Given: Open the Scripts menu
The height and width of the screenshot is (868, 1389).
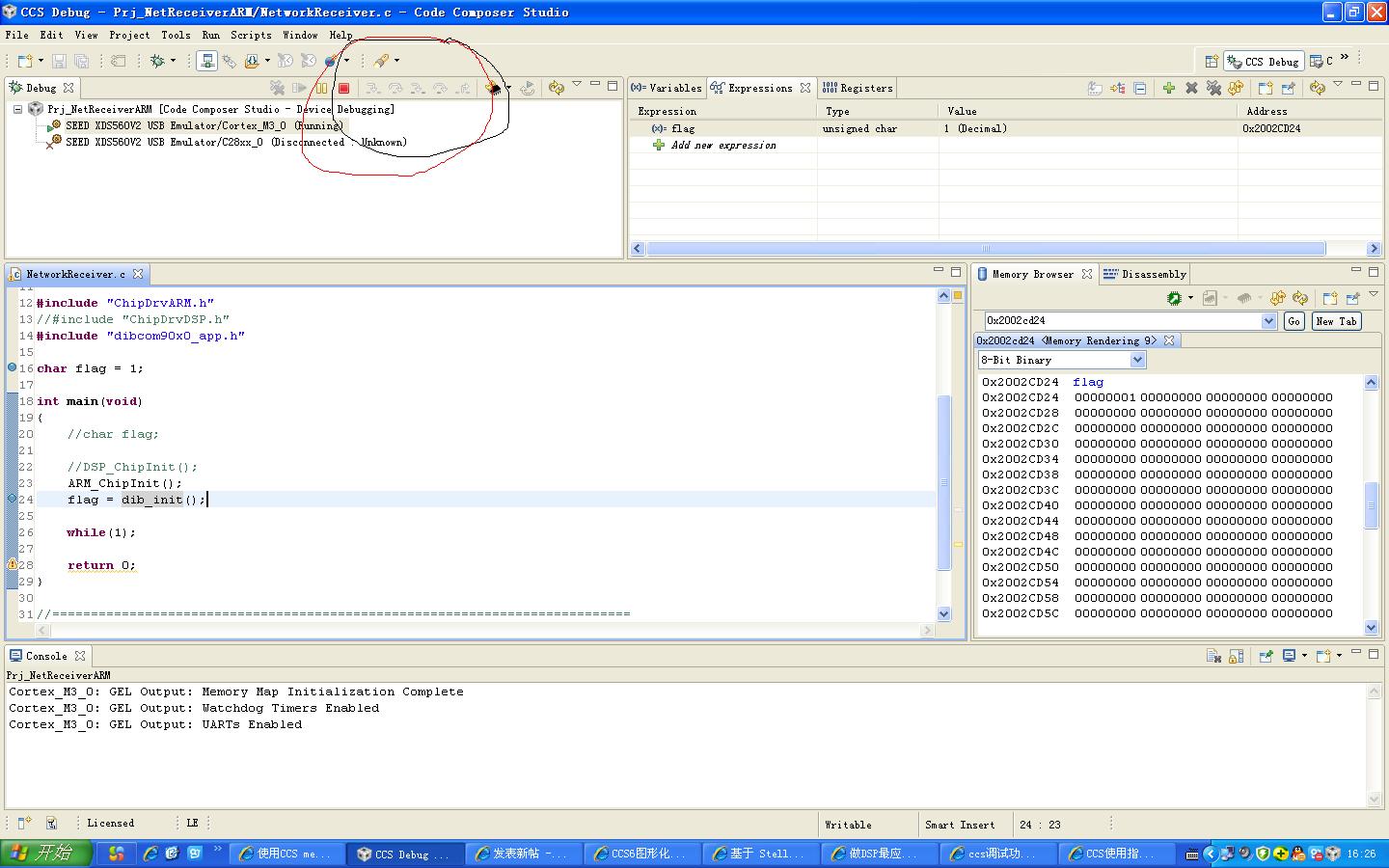Looking at the screenshot, I should (x=251, y=35).
